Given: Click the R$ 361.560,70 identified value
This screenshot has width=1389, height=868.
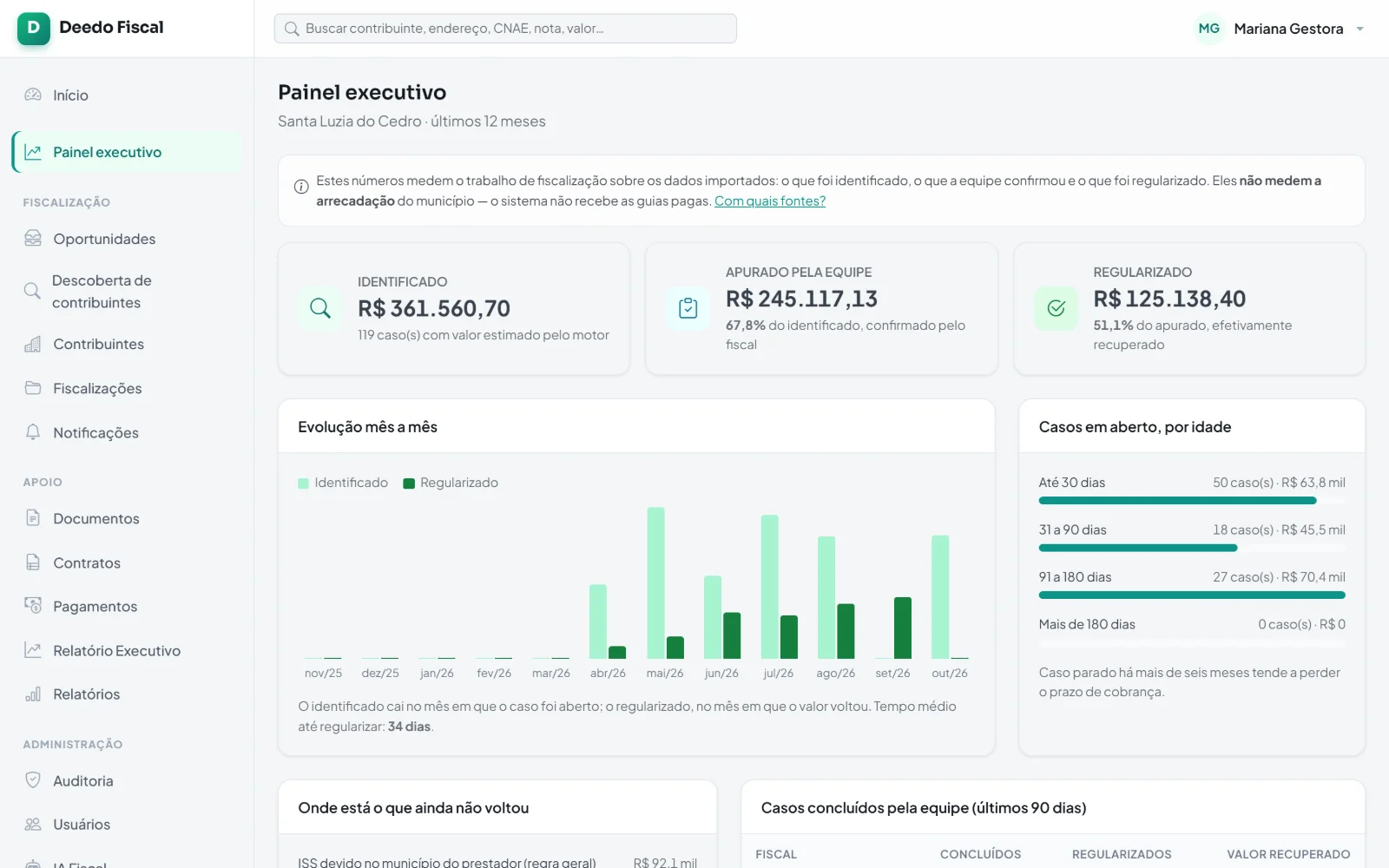Looking at the screenshot, I should click(x=434, y=308).
